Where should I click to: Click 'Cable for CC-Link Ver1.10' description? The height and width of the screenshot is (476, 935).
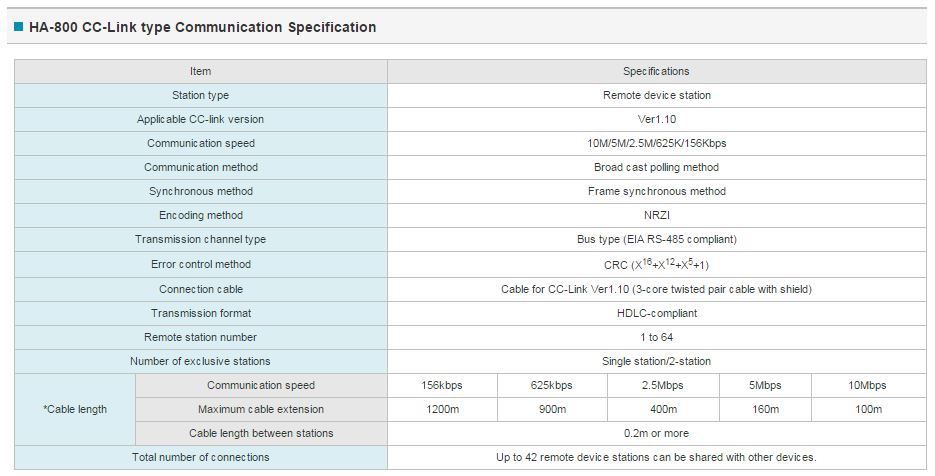tap(657, 289)
